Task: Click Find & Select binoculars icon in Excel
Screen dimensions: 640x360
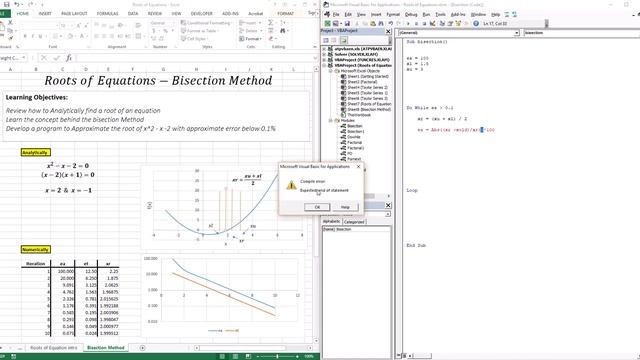Action: pyautogui.click(x=282, y=31)
